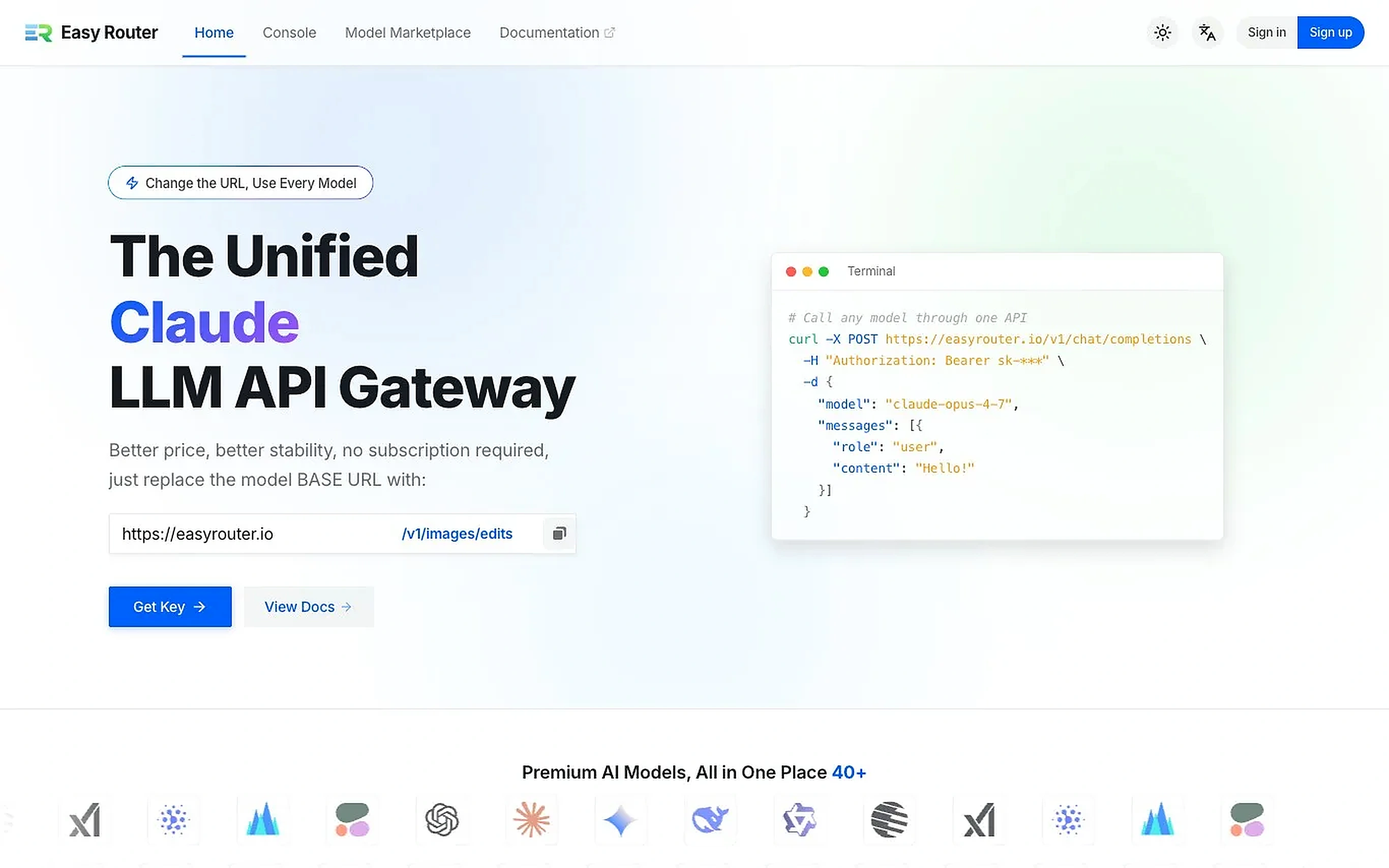This screenshot has height=868, width=1389.
Task: Click the Terminal title label
Action: pyautogui.click(x=871, y=271)
